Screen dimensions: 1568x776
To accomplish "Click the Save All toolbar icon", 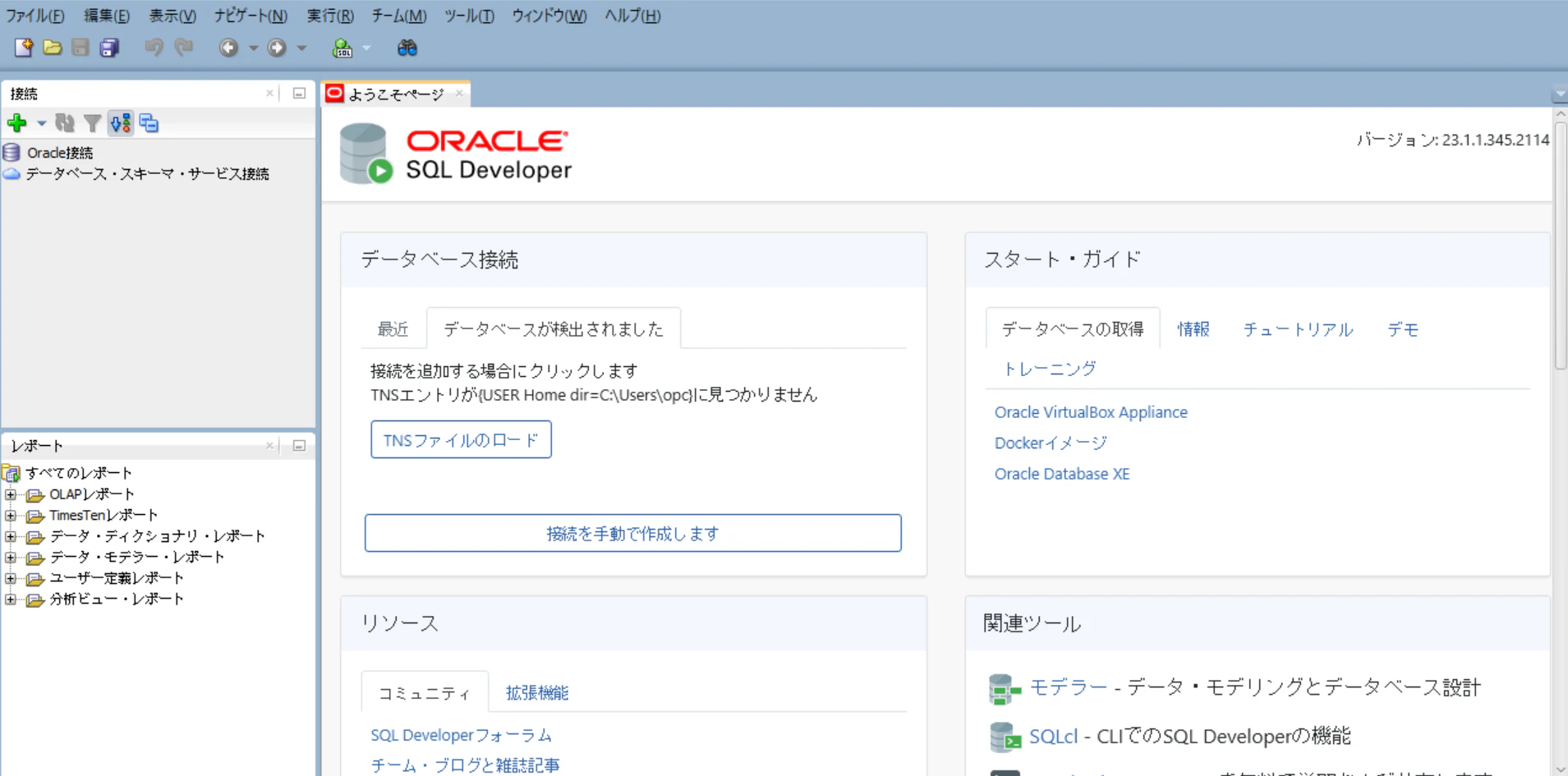I will pyautogui.click(x=109, y=48).
